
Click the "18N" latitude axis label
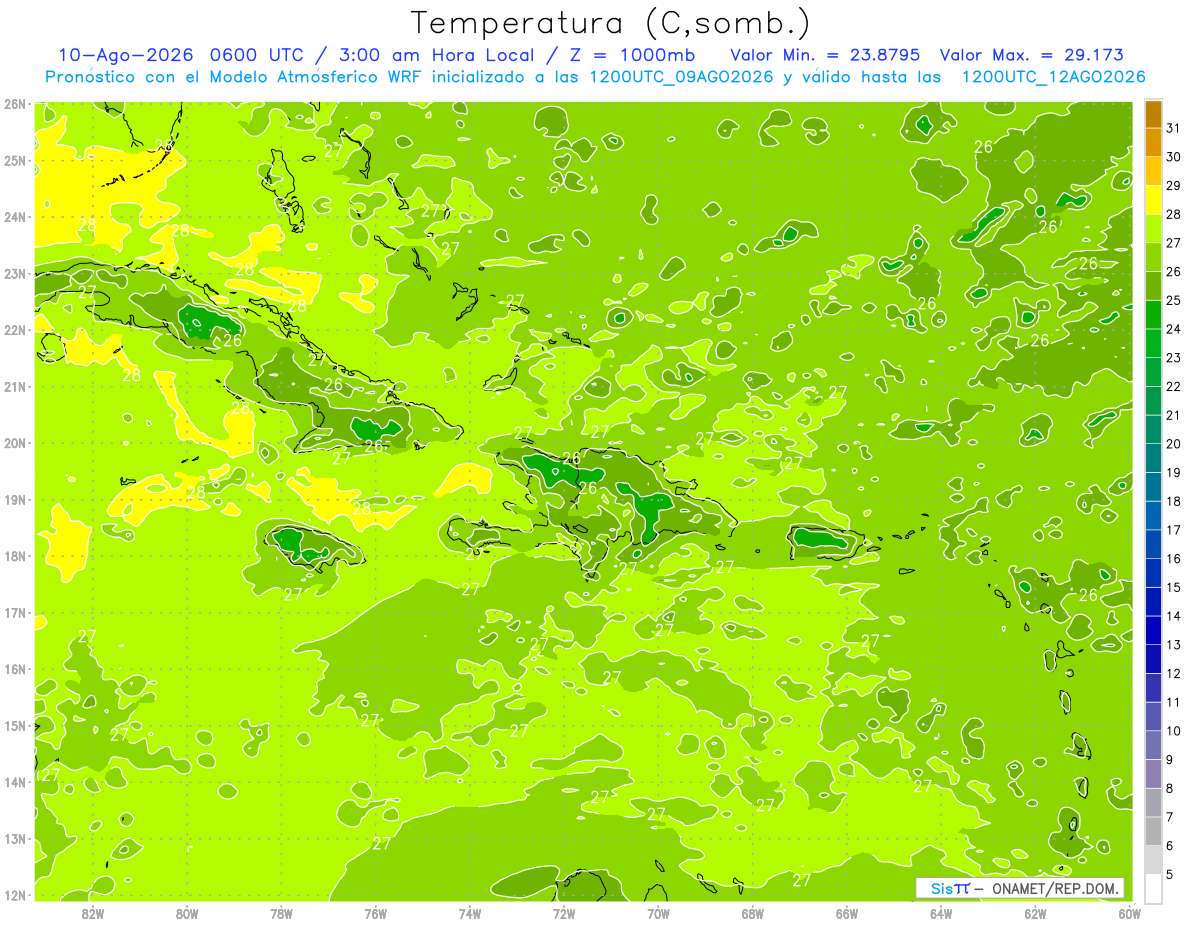15,556
